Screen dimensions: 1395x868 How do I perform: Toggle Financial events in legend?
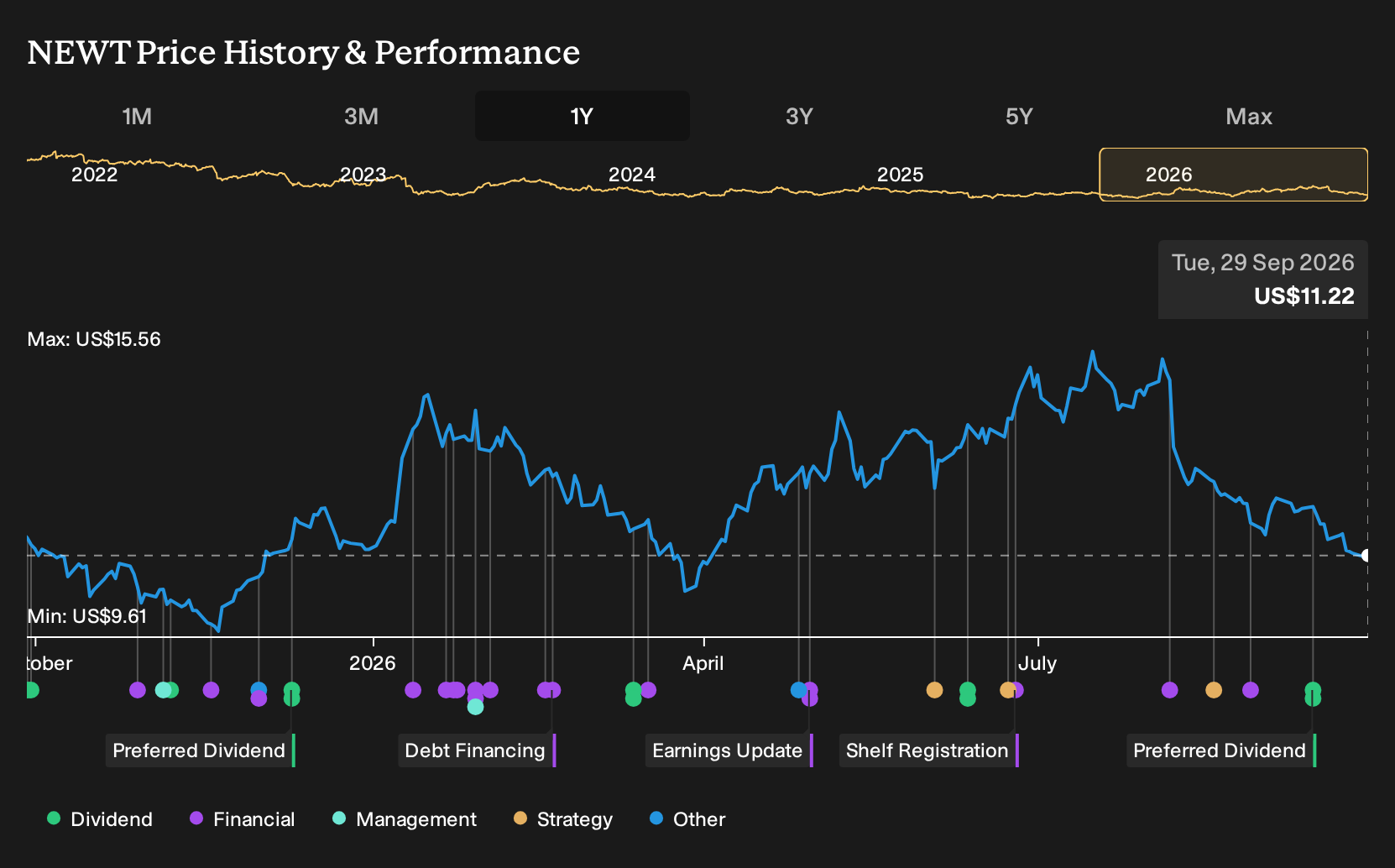click(243, 819)
